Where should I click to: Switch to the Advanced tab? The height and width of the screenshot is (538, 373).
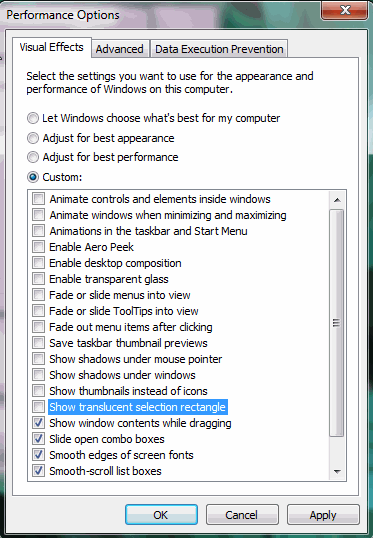tap(120, 49)
